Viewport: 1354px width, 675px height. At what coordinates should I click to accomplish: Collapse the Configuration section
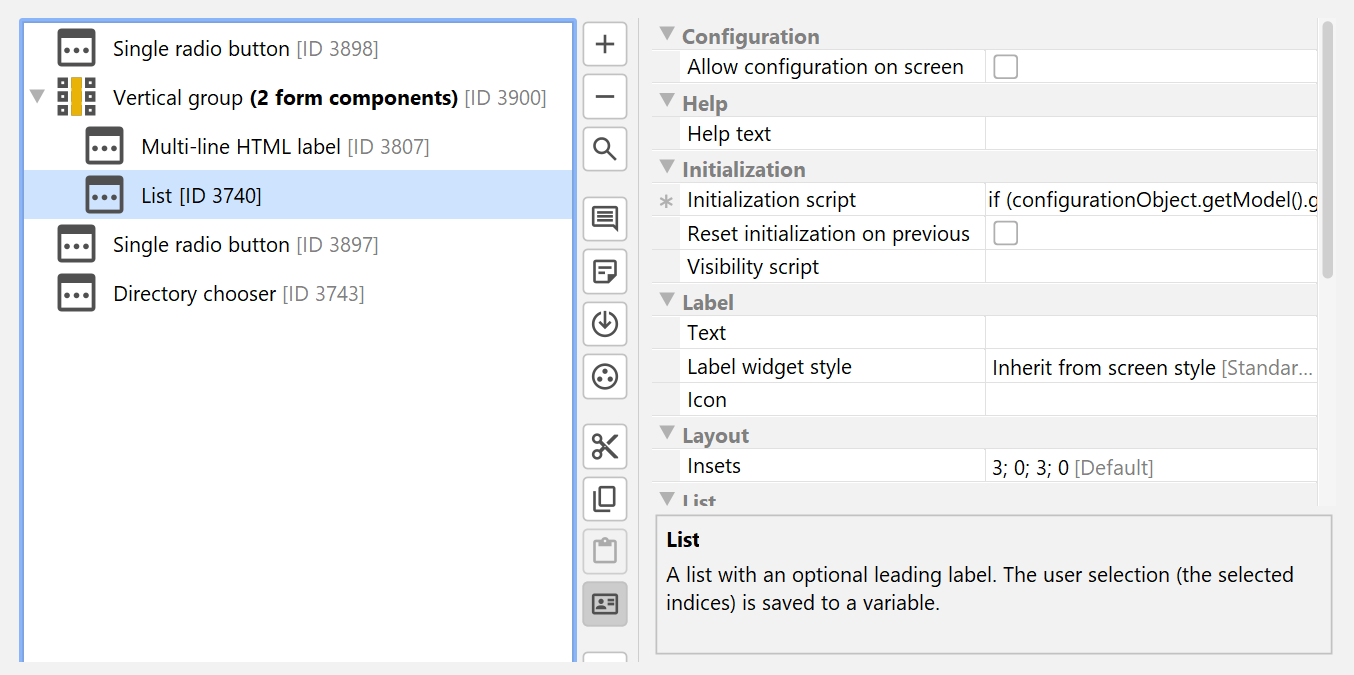pyautogui.click(x=667, y=36)
